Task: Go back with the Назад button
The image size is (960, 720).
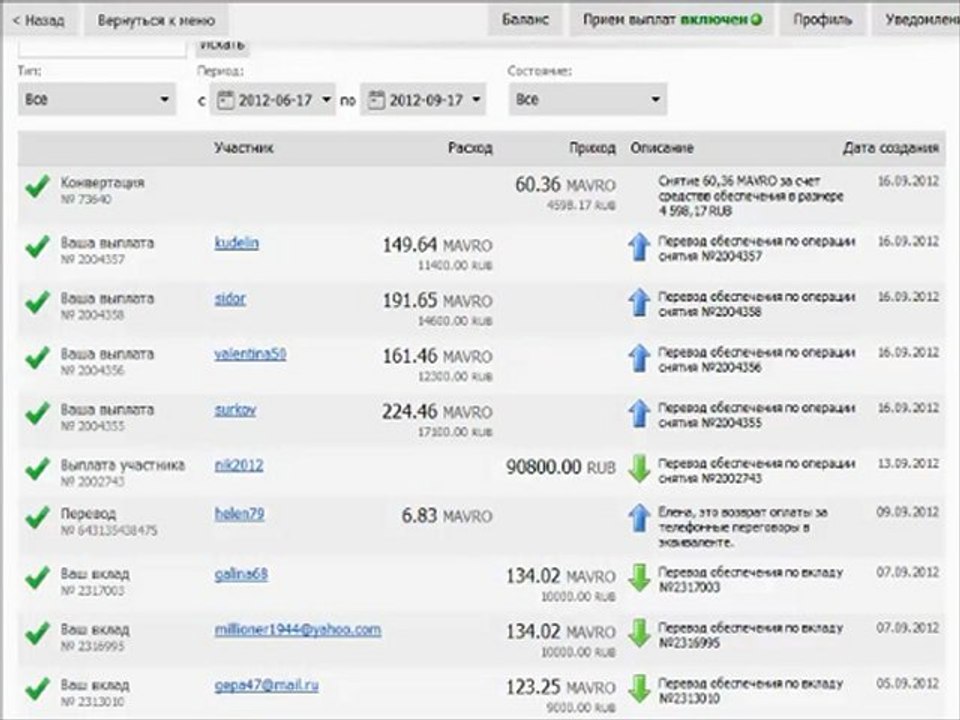Action: [x=39, y=20]
